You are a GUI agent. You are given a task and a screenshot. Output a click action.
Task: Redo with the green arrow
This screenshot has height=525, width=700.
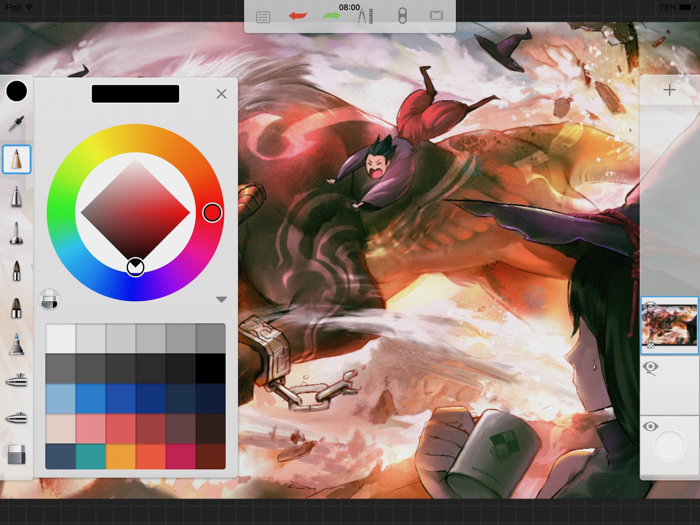pyautogui.click(x=332, y=16)
